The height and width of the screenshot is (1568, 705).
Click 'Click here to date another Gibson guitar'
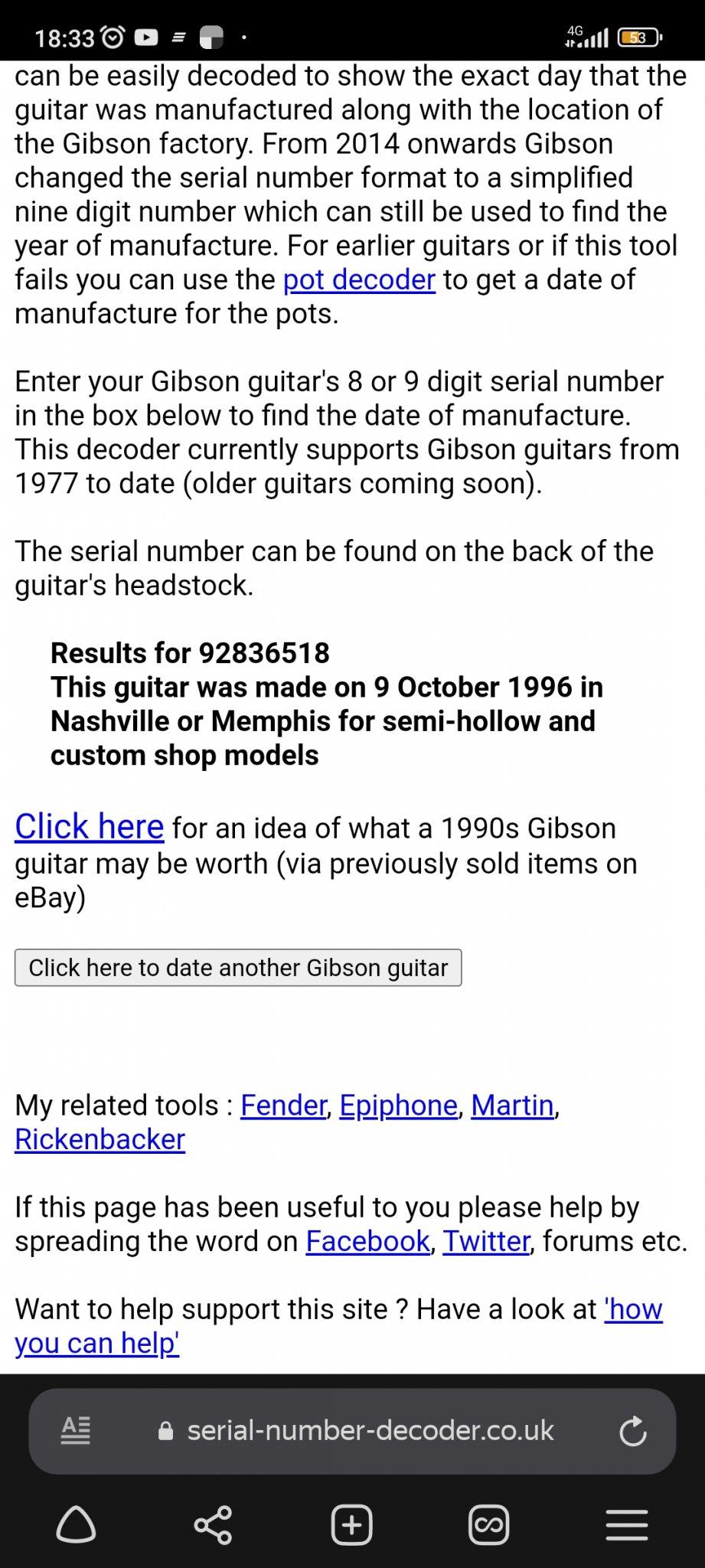click(238, 968)
